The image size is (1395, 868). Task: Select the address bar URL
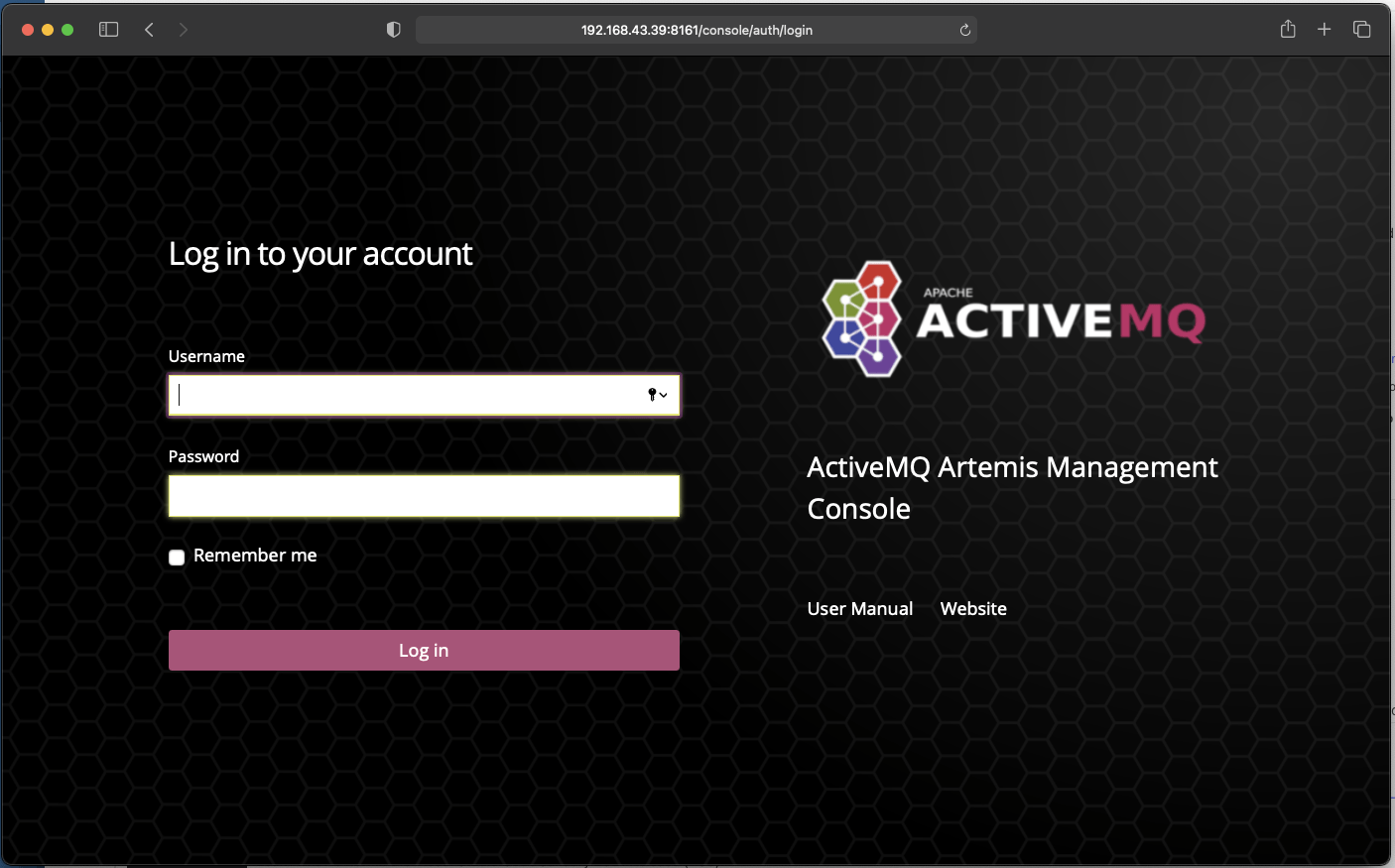pos(697,30)
